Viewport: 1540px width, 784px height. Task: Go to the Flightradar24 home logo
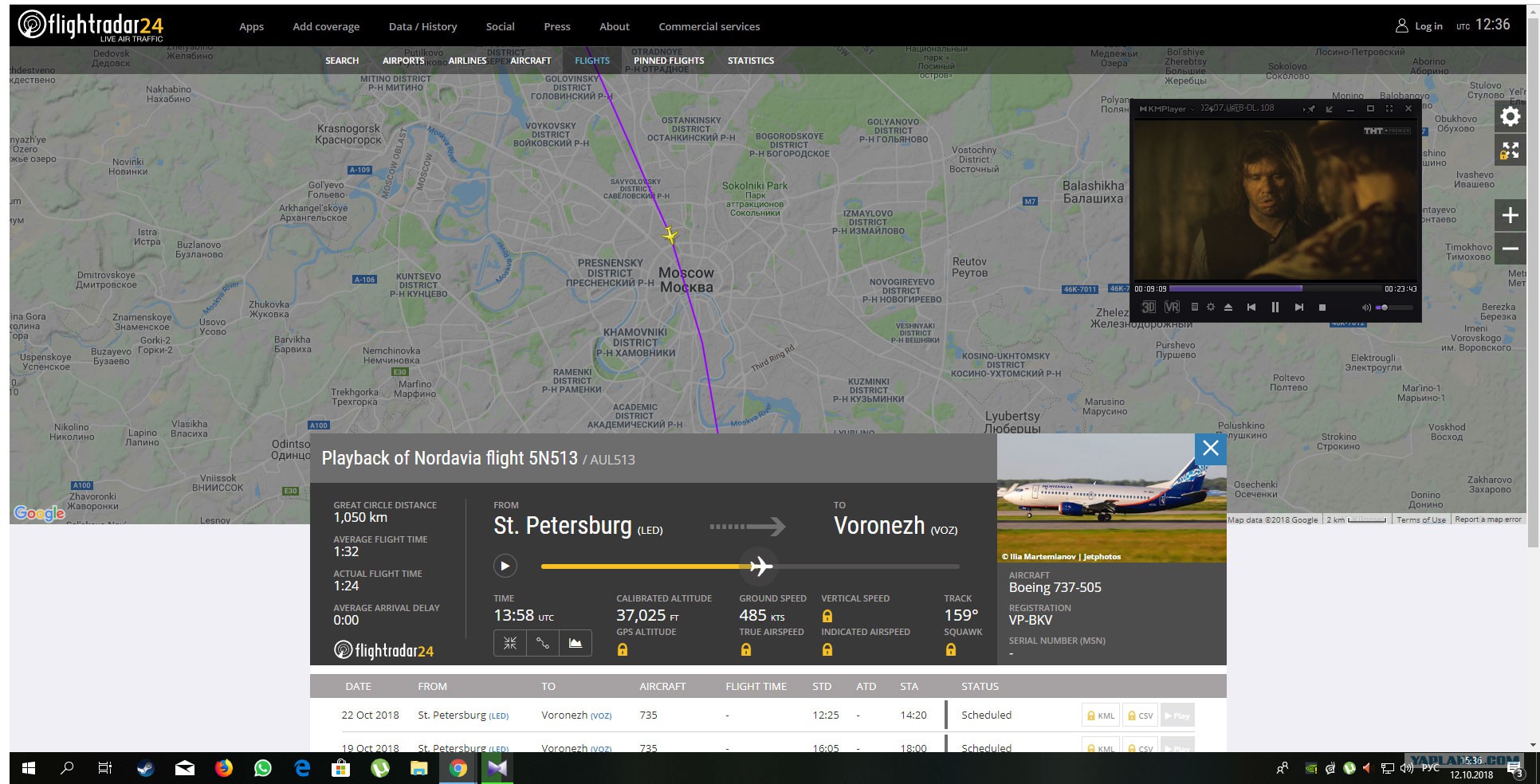tap(91, 26)
